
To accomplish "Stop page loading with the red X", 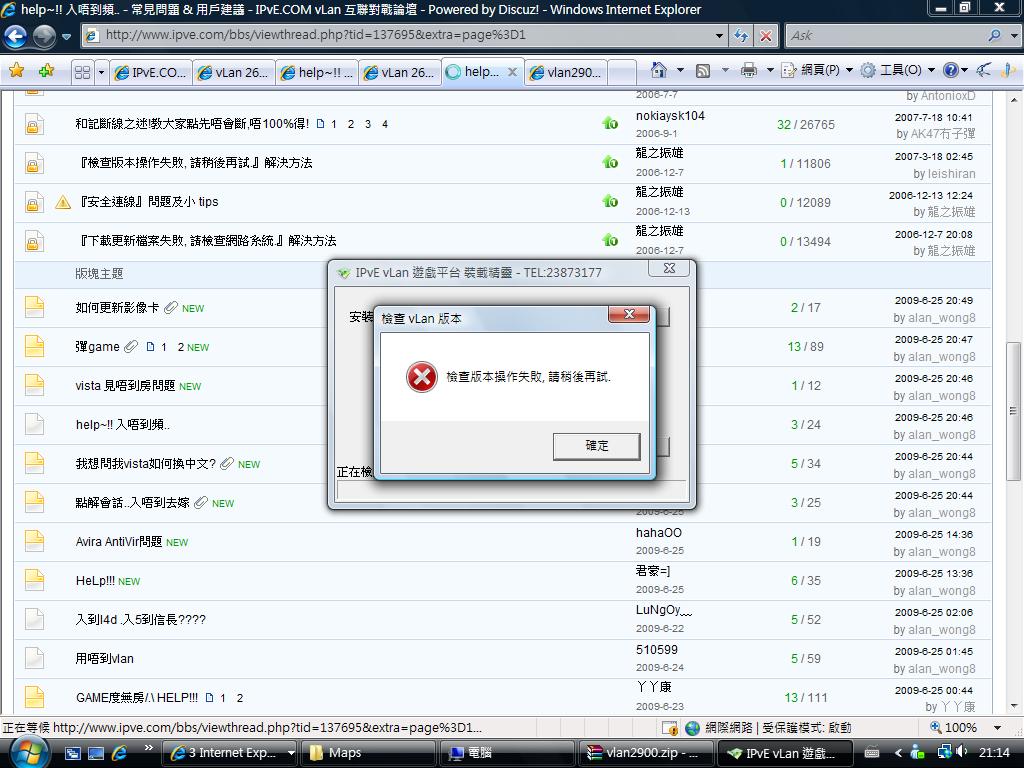I will click(766, 35).
